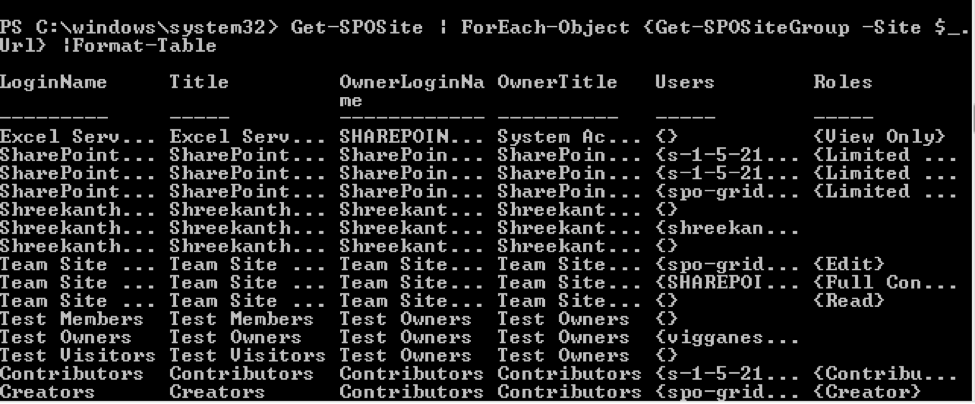Click the {SHAREPOI... users entry
This screenshot has height=404, width=975.
(x=714, y=282)
